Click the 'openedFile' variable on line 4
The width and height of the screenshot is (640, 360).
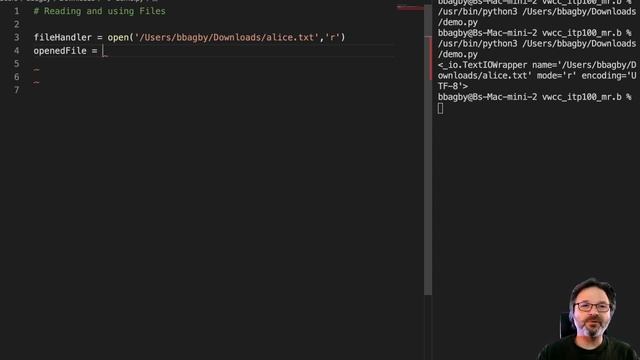coord(60,51)
